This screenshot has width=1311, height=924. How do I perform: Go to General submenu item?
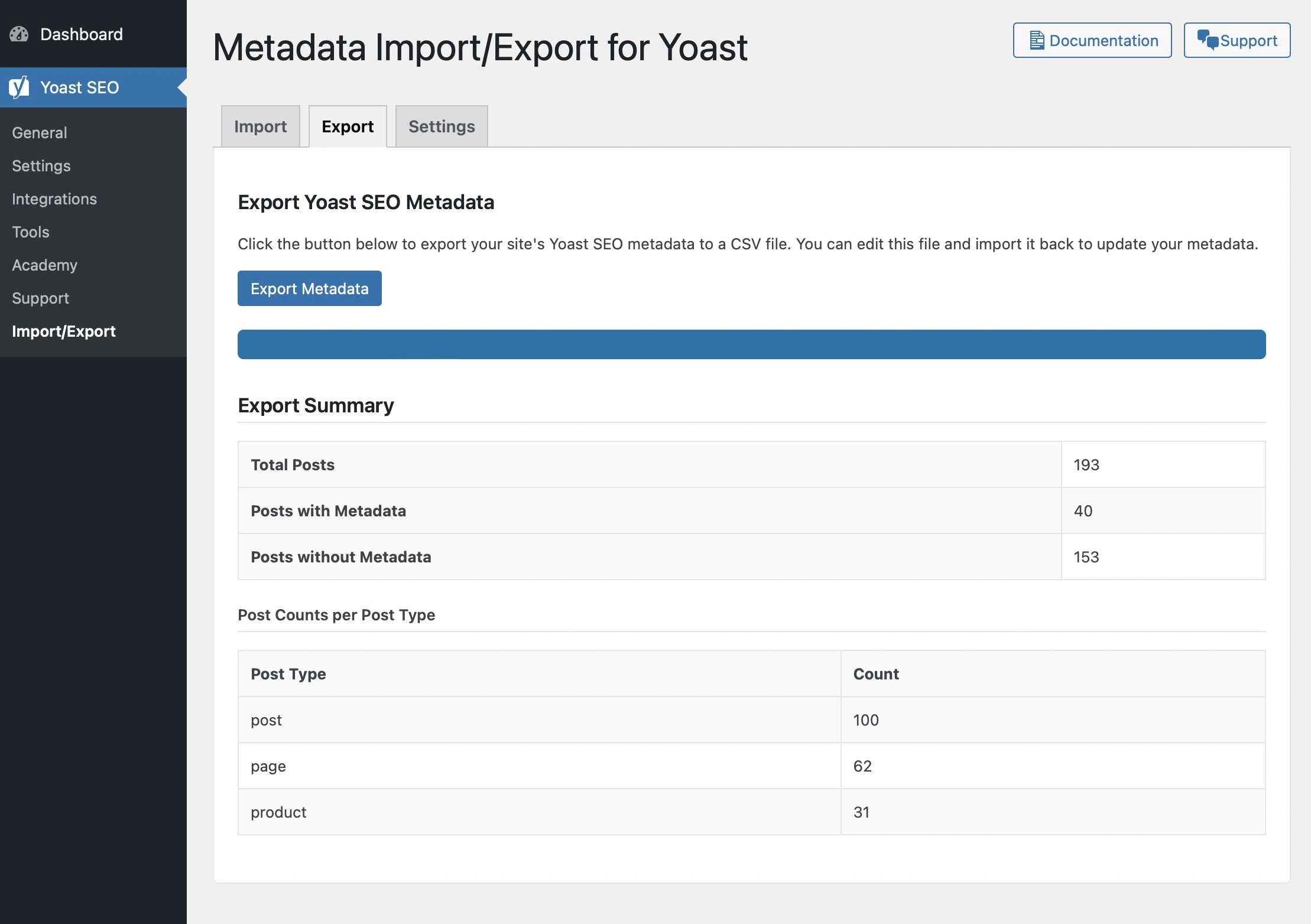coord(40,133)
